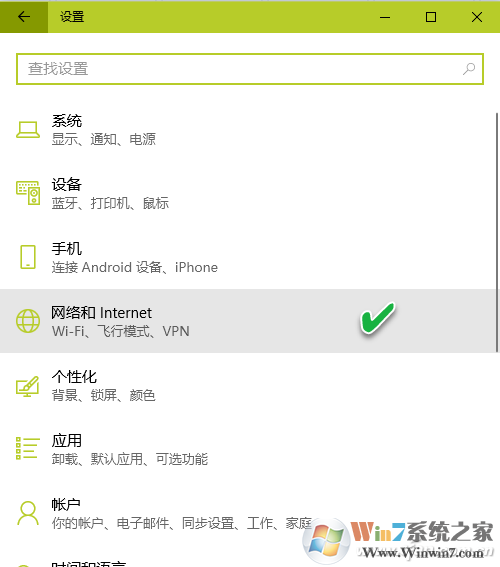This screenshot has height=567, width=500.
Task: Minimize the Settings window
Action: [385, 17]
